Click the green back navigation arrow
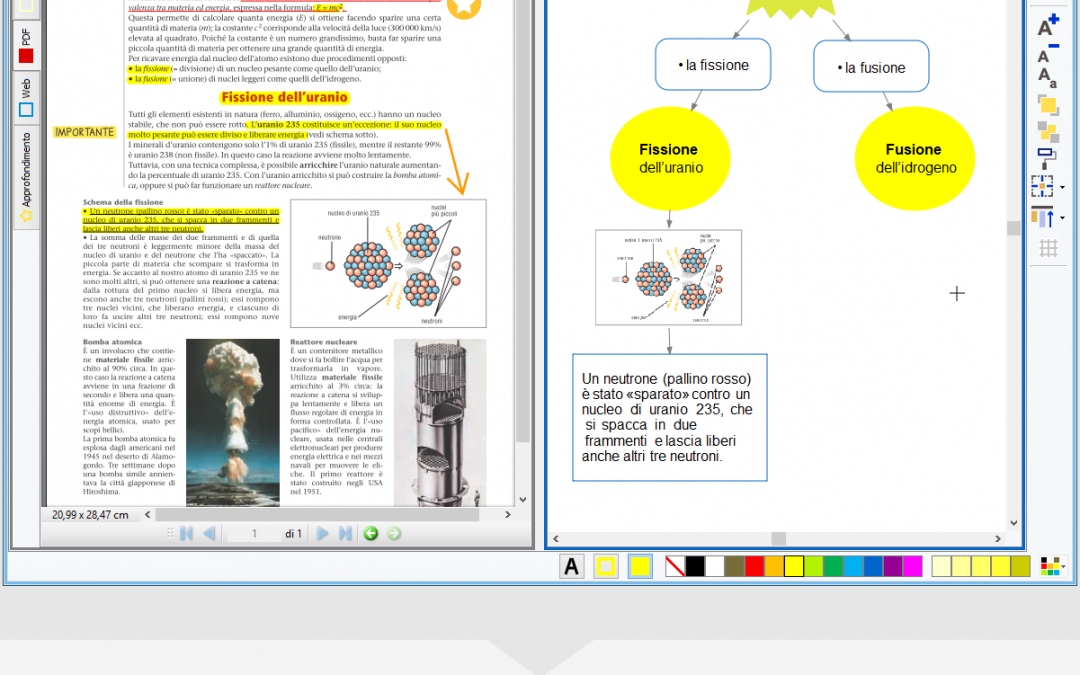Image resolution: width=1080 pixels, height=675 pixels. pos(370,534)
